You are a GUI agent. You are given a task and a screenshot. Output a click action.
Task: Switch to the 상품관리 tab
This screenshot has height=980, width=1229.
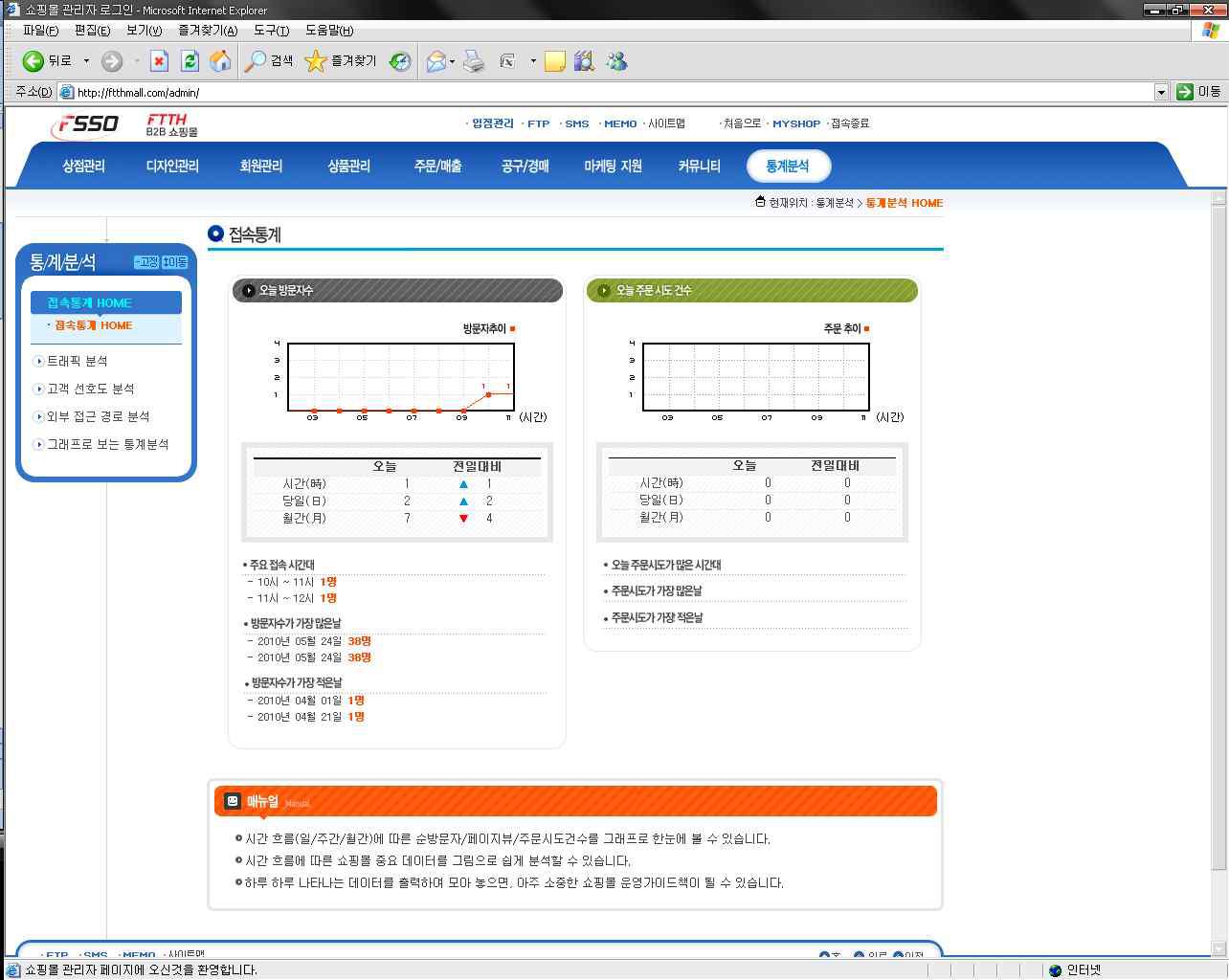pyautogui.click(x=348, y=166)
